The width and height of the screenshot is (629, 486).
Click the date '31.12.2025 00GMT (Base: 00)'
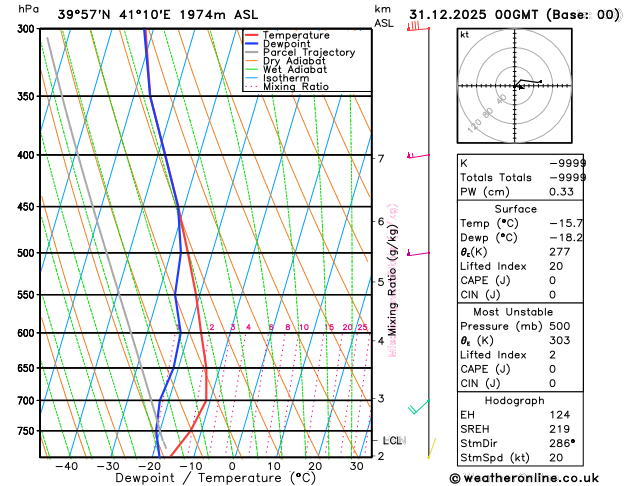coord(514,15)
